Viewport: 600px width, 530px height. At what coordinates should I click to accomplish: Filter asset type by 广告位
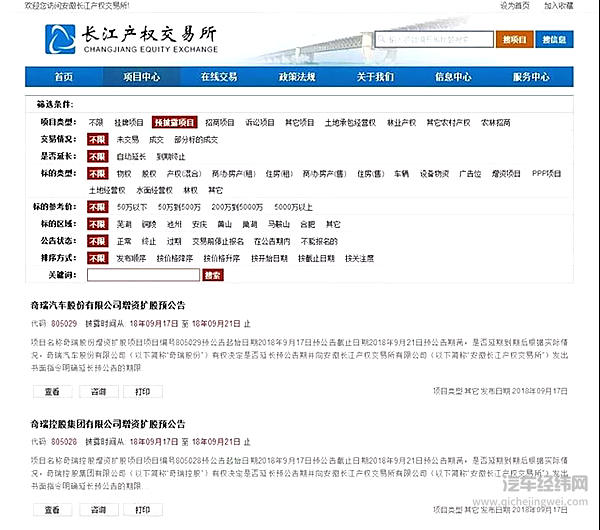click(470, 174)
